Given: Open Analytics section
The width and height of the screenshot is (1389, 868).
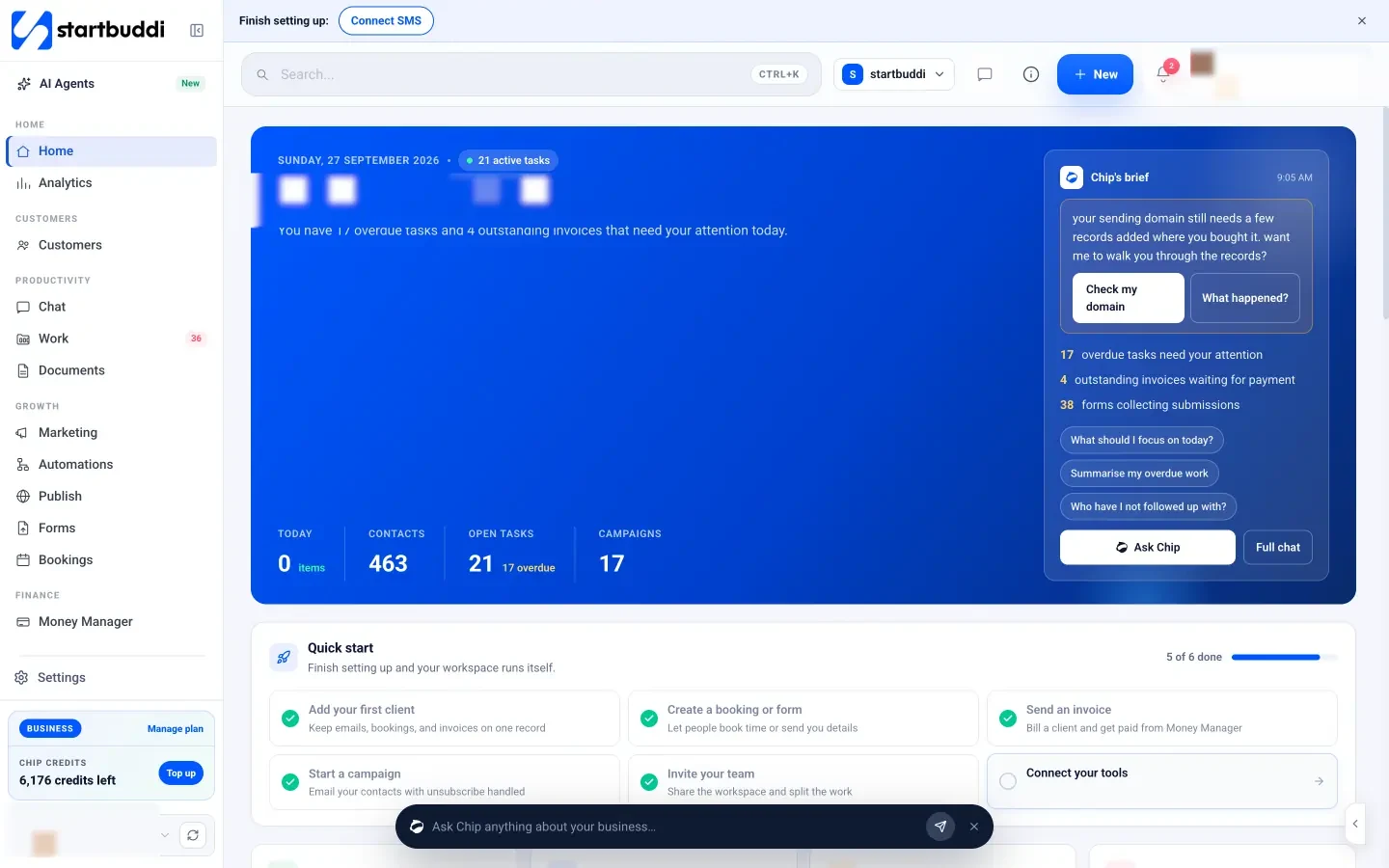Looking at the screenshot, I should pos(111,183).
